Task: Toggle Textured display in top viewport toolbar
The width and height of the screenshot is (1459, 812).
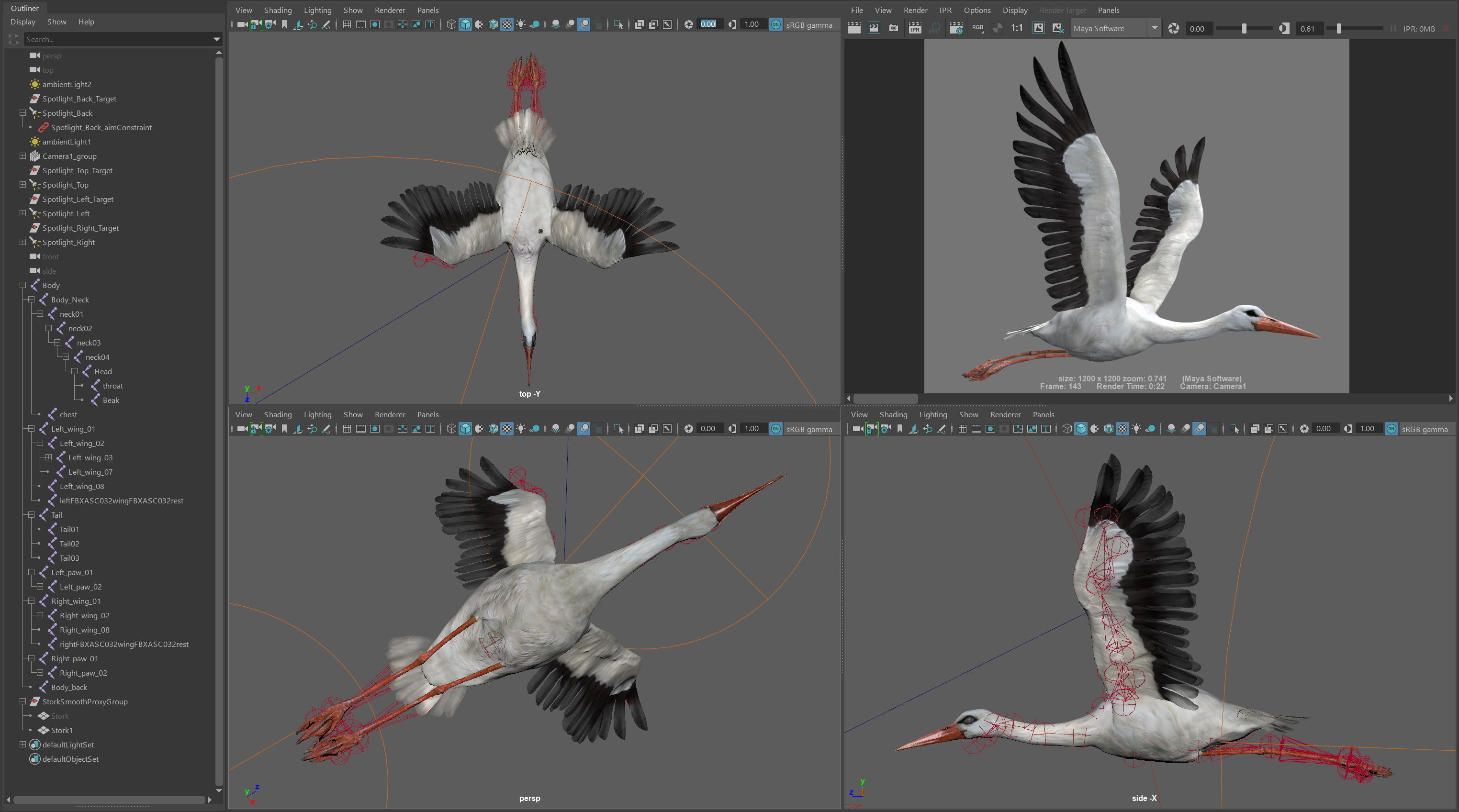Action: [x=507, y=24]
